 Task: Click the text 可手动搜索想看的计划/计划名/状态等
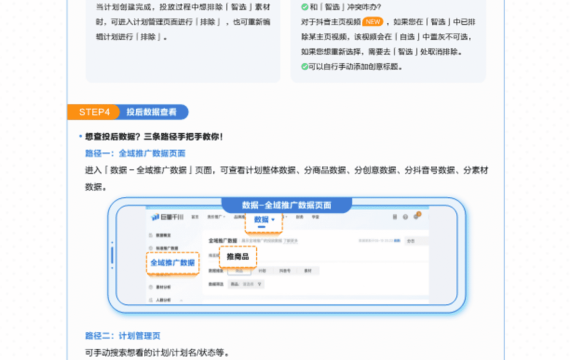point(157,352)
